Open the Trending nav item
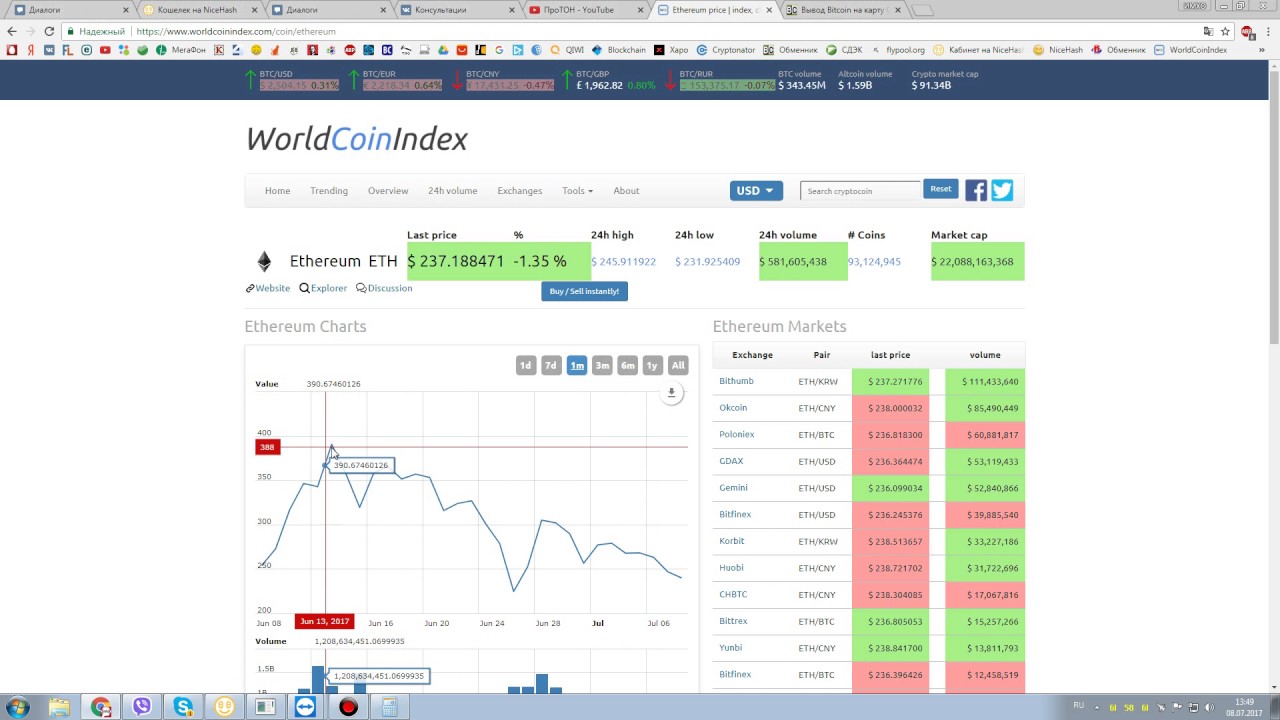Screen dimensions: 1280x720 coord(329,191)
